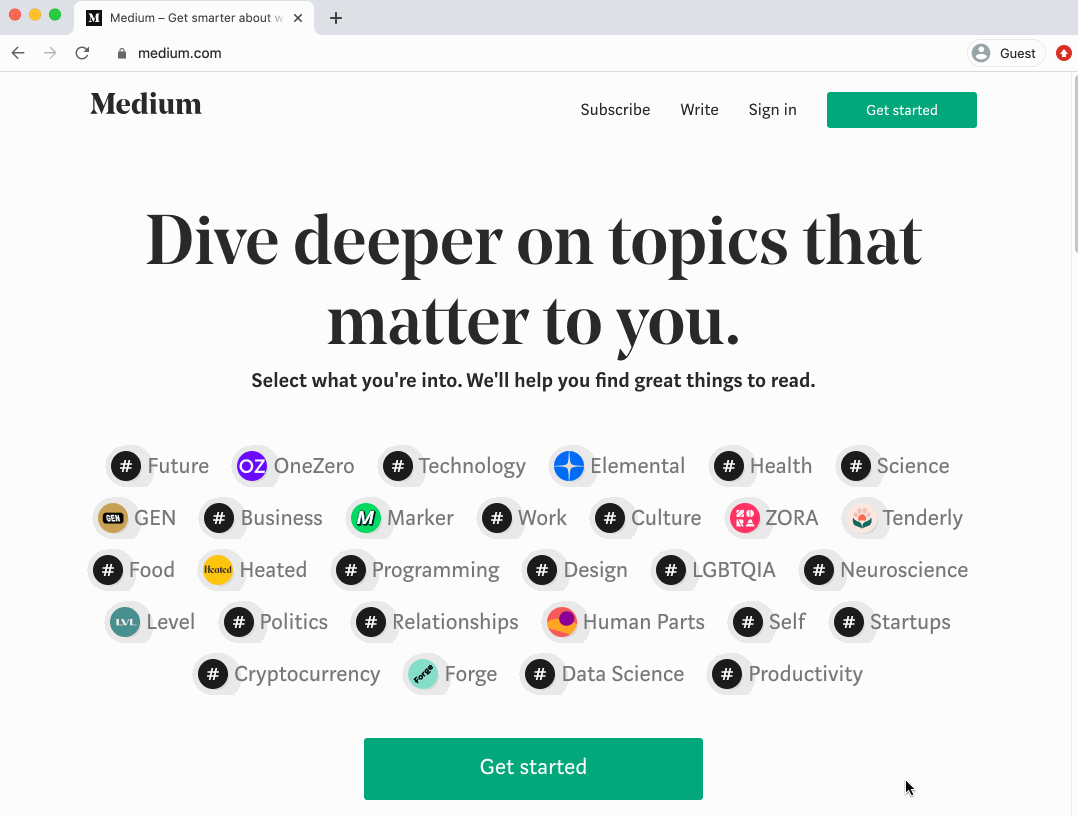Click the forward navigation arrow

click(x=50, y=53)
